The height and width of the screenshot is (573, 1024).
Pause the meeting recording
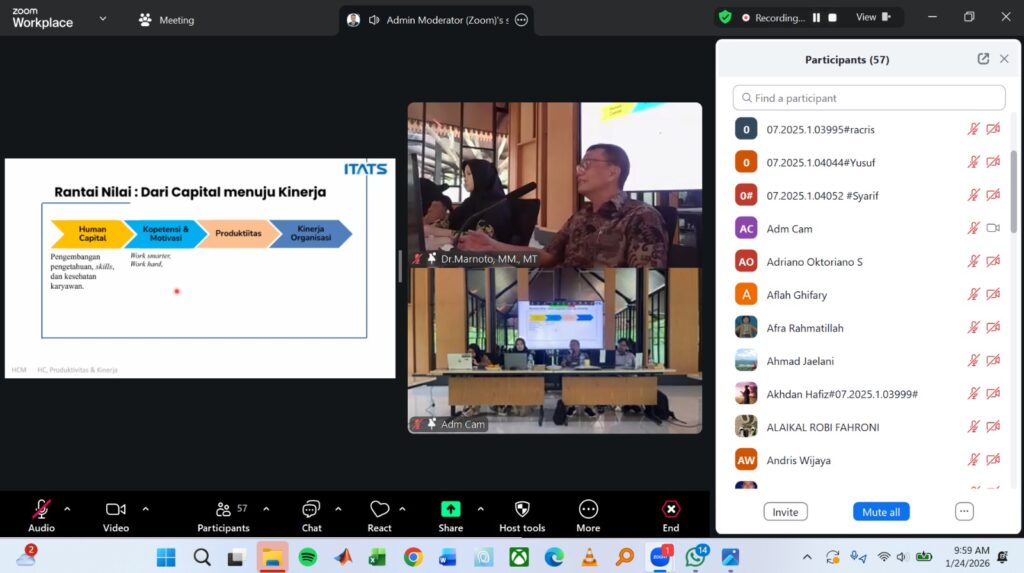point(817,17)
